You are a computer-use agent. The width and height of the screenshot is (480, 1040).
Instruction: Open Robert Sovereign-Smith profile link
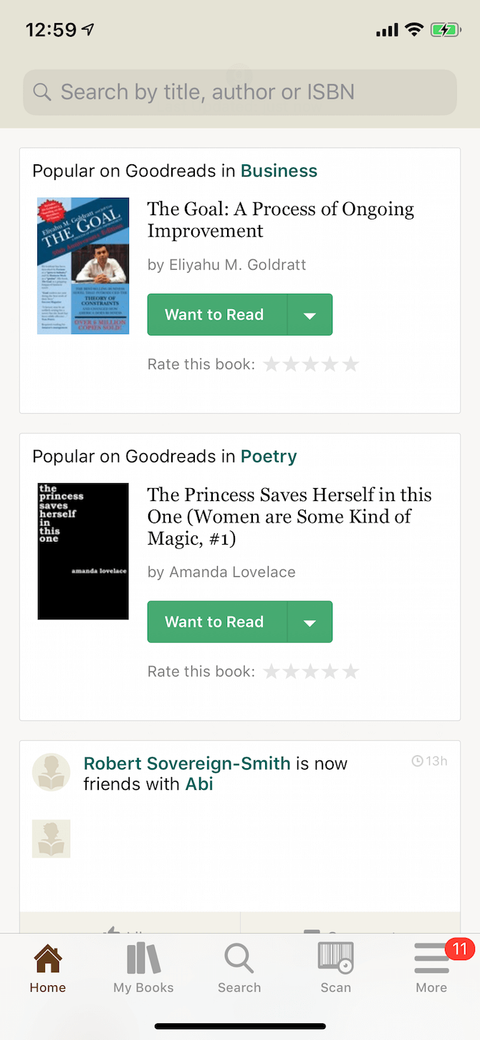click(x=187, y=763)
